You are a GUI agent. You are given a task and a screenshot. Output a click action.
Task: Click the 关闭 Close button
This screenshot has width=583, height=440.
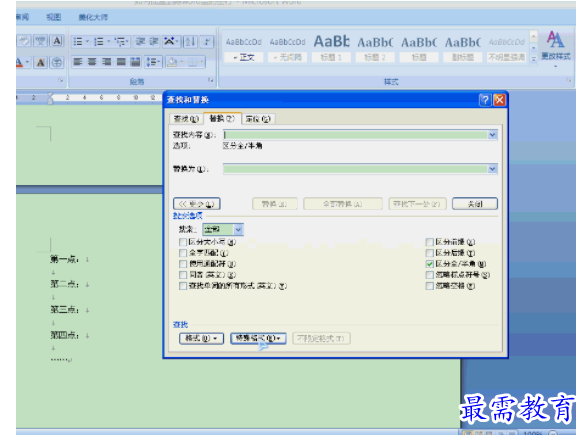[x=475, y=204]
